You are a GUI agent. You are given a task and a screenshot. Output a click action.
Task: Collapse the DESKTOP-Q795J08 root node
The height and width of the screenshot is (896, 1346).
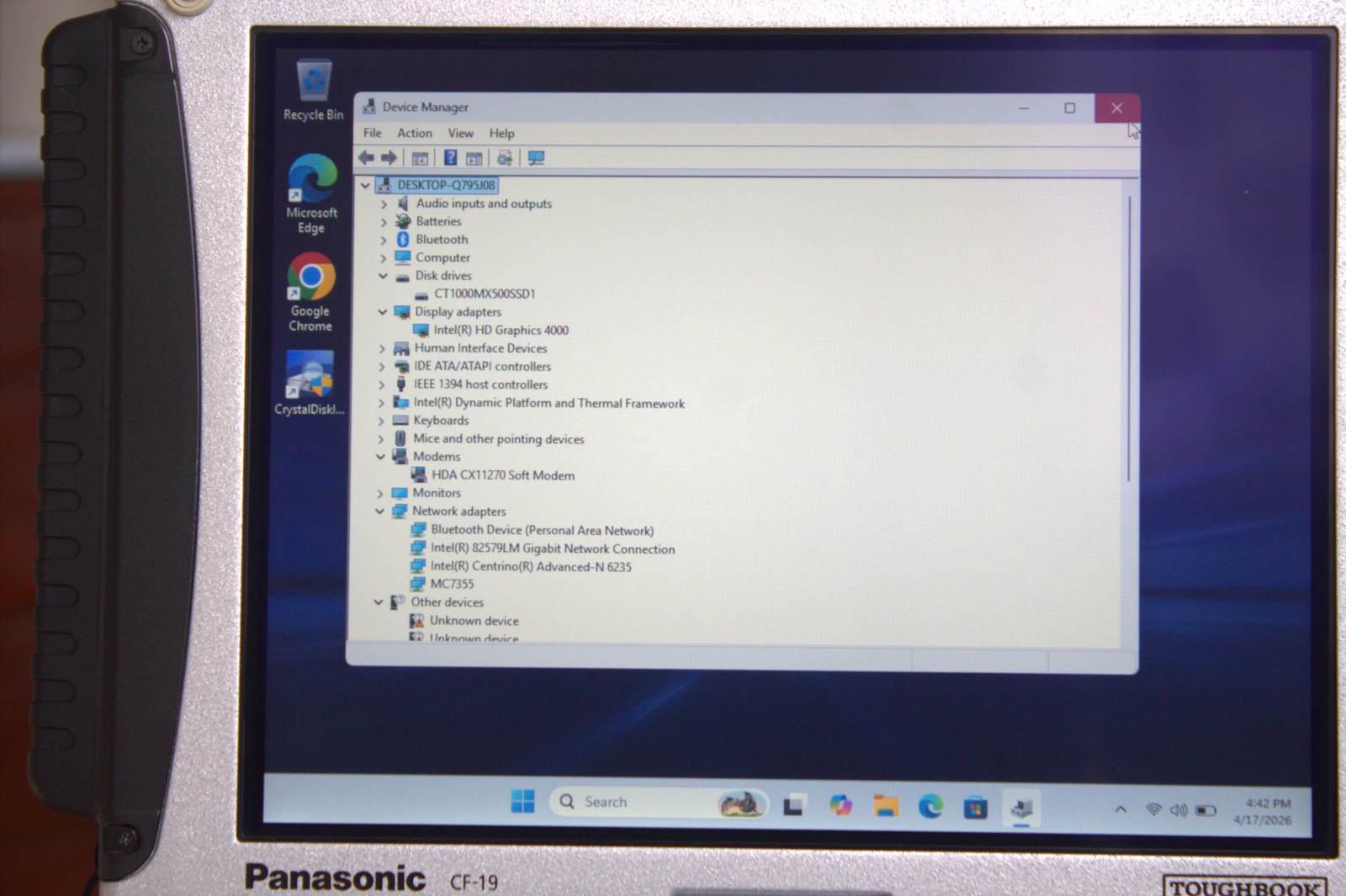(365, 185)
